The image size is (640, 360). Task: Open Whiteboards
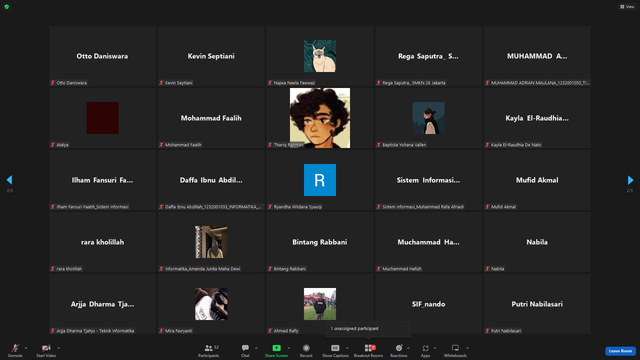pyautogui.click(x=455, y=350)
